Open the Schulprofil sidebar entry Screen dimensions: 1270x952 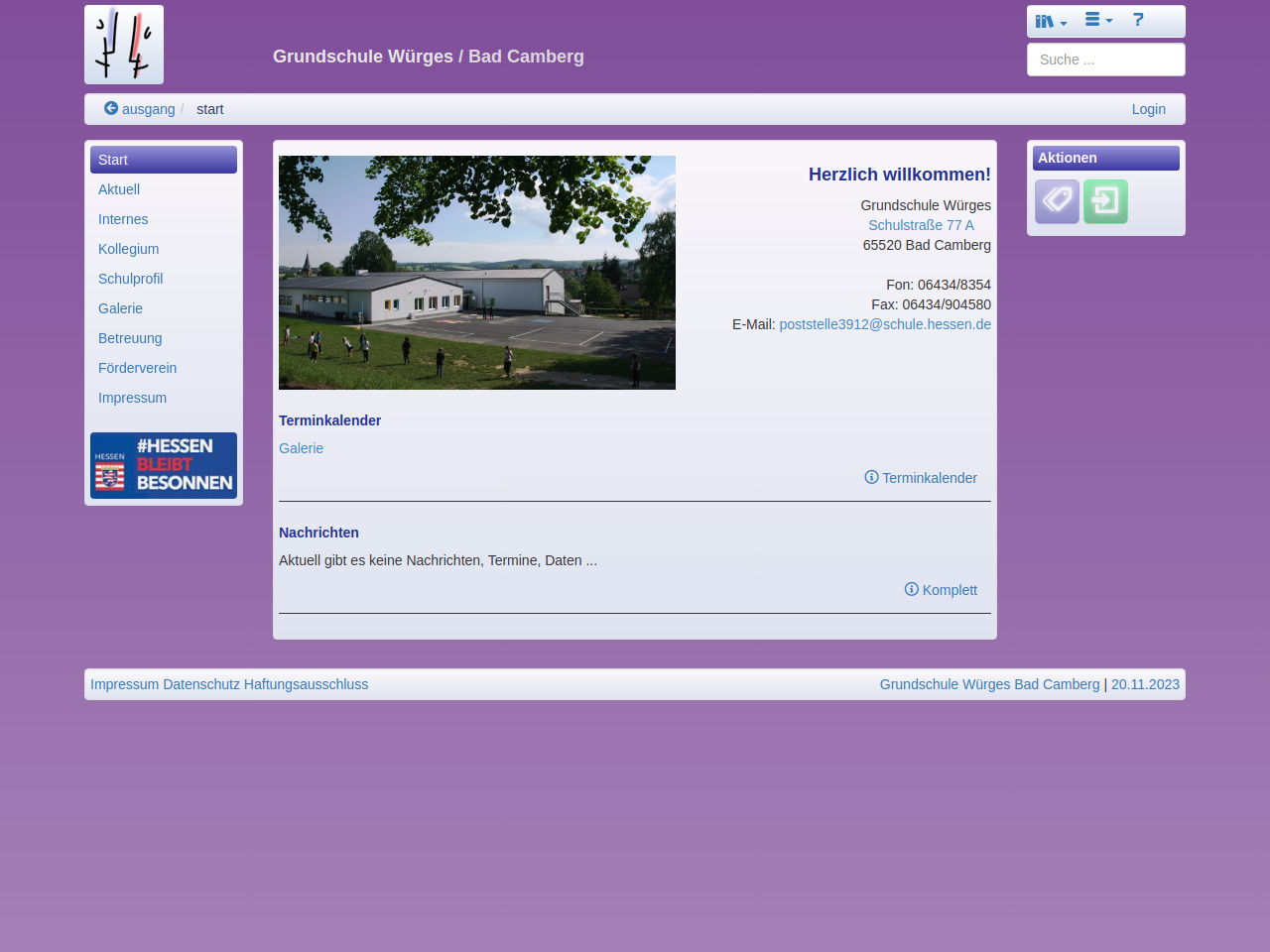(130, 279)
